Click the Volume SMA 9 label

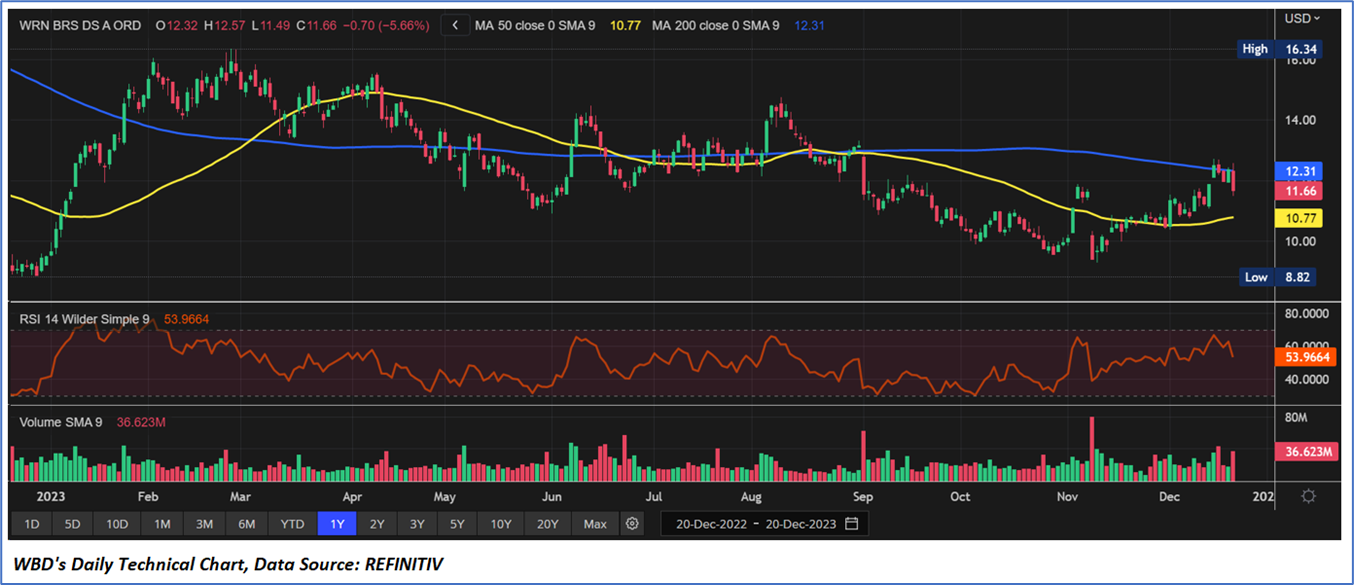tap(61, 423)
